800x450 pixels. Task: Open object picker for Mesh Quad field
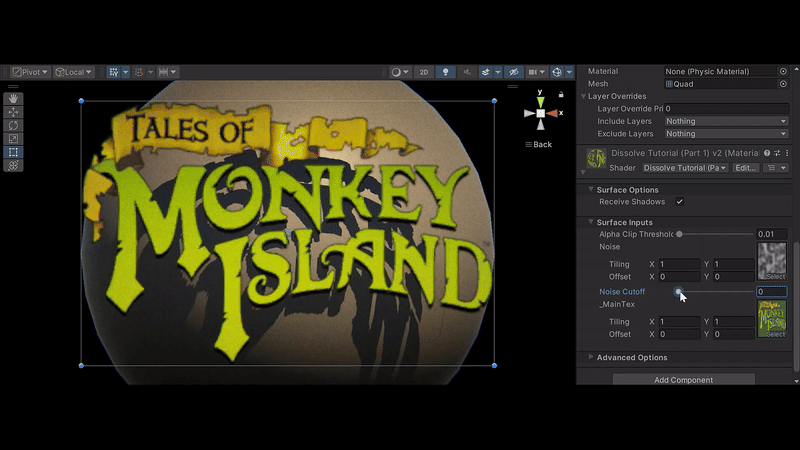tap(783, 84)
